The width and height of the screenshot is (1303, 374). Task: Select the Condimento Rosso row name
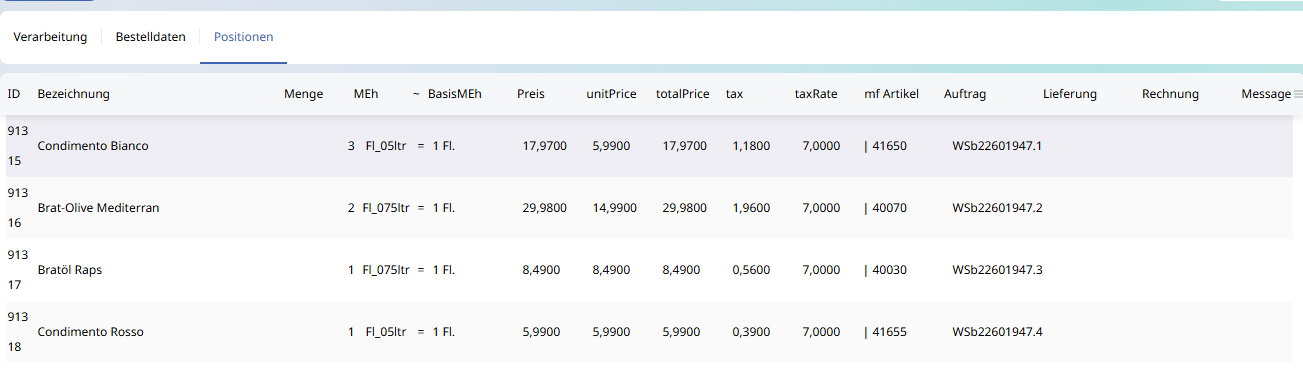90,332
